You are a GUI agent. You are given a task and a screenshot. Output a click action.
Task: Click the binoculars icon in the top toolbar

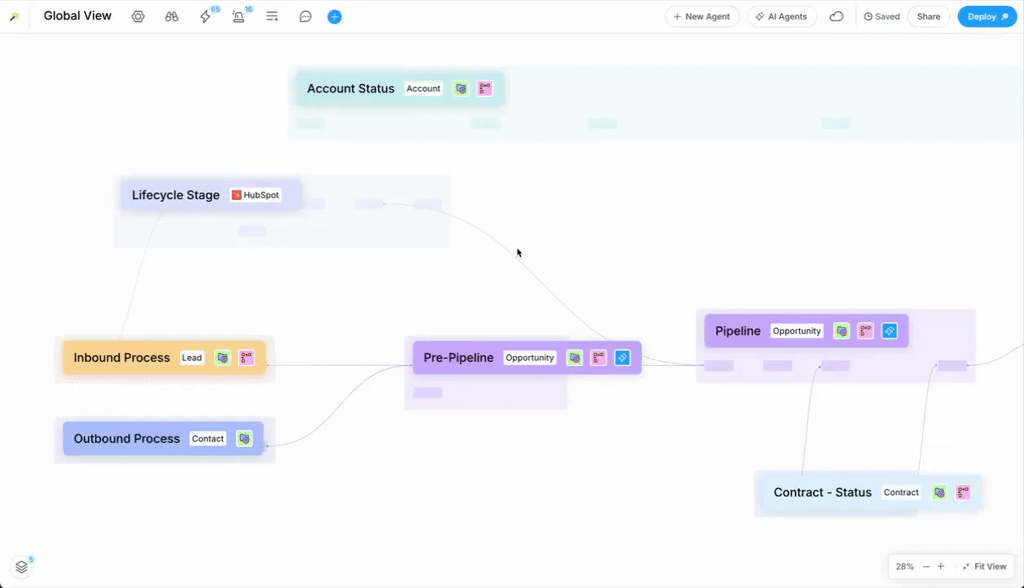point(172,17)
